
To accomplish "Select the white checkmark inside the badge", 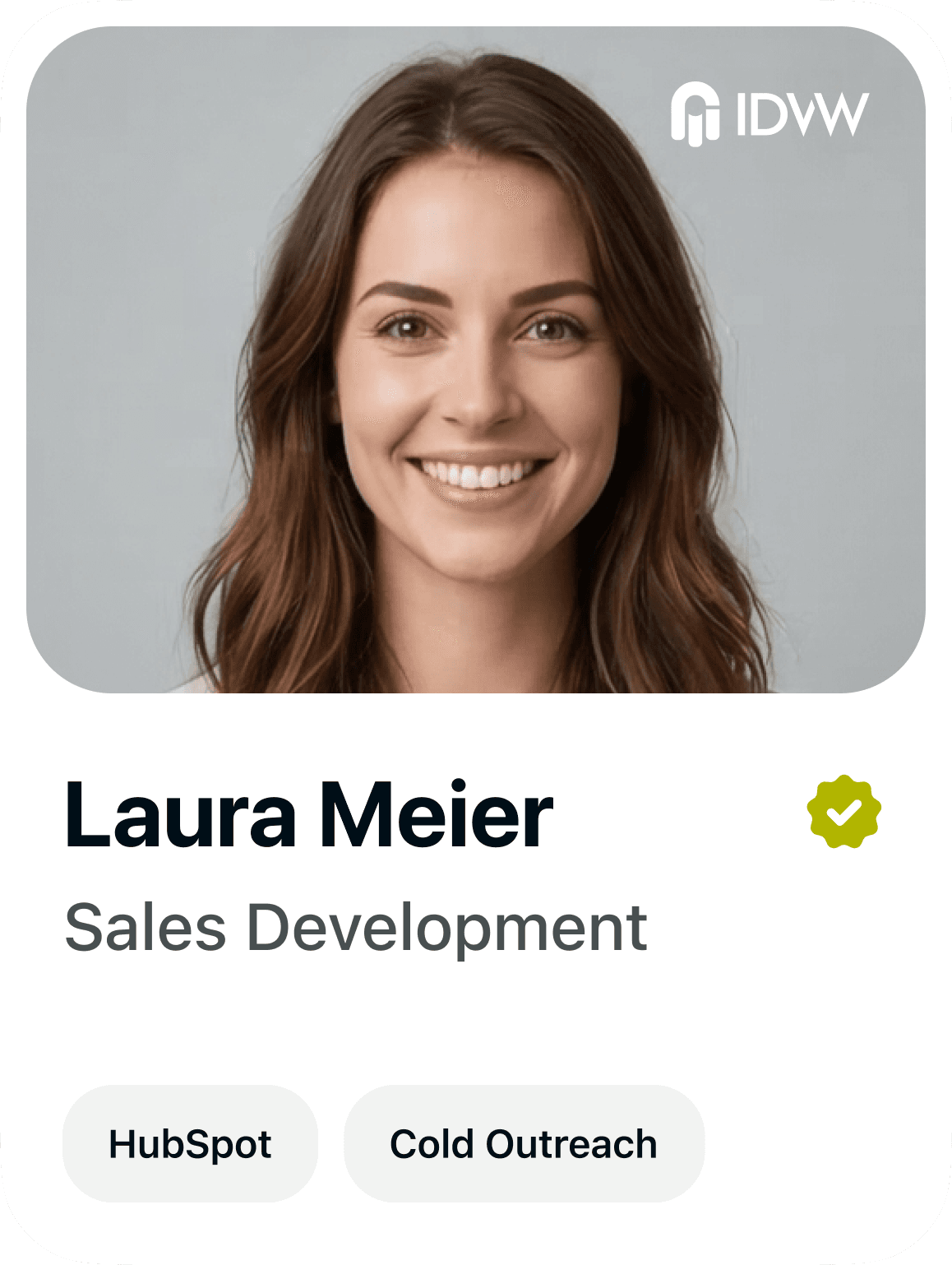I will (844, 813).
